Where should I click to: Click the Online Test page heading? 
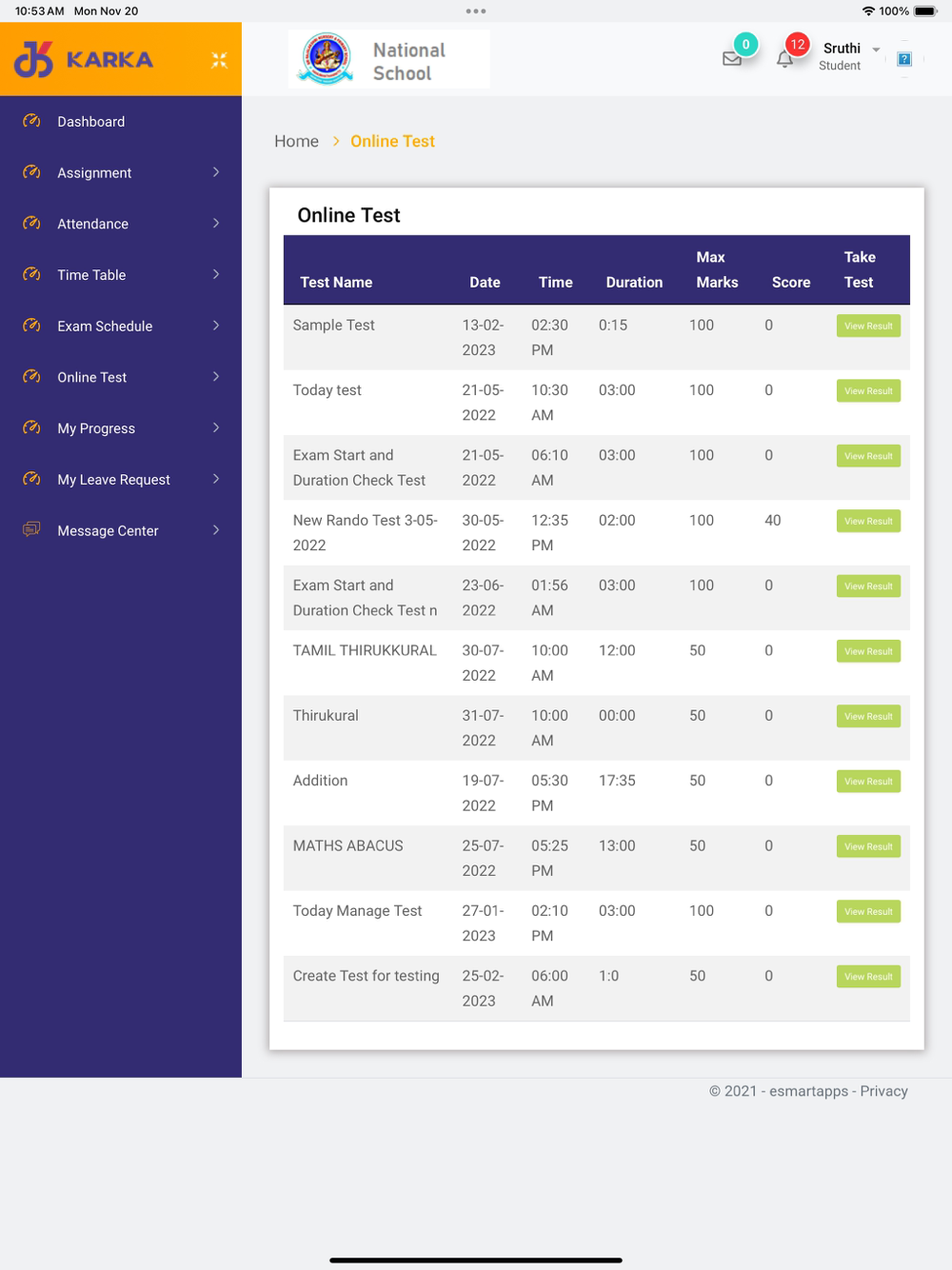(348, 215)
